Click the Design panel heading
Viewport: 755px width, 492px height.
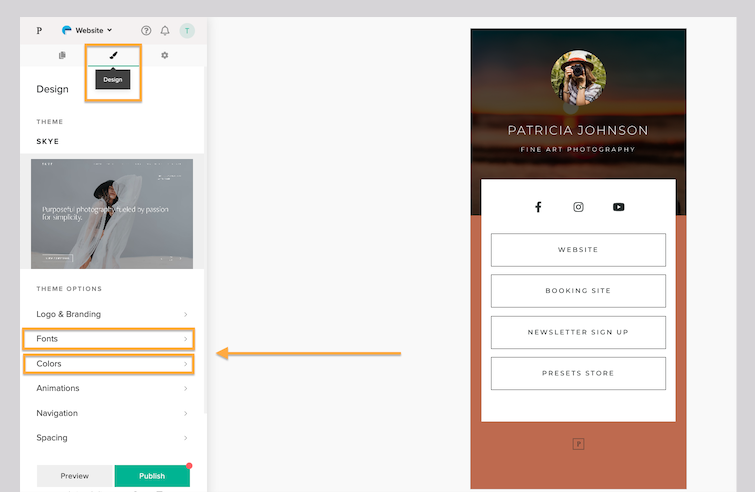pyautogui.click(x=52, y=89)
